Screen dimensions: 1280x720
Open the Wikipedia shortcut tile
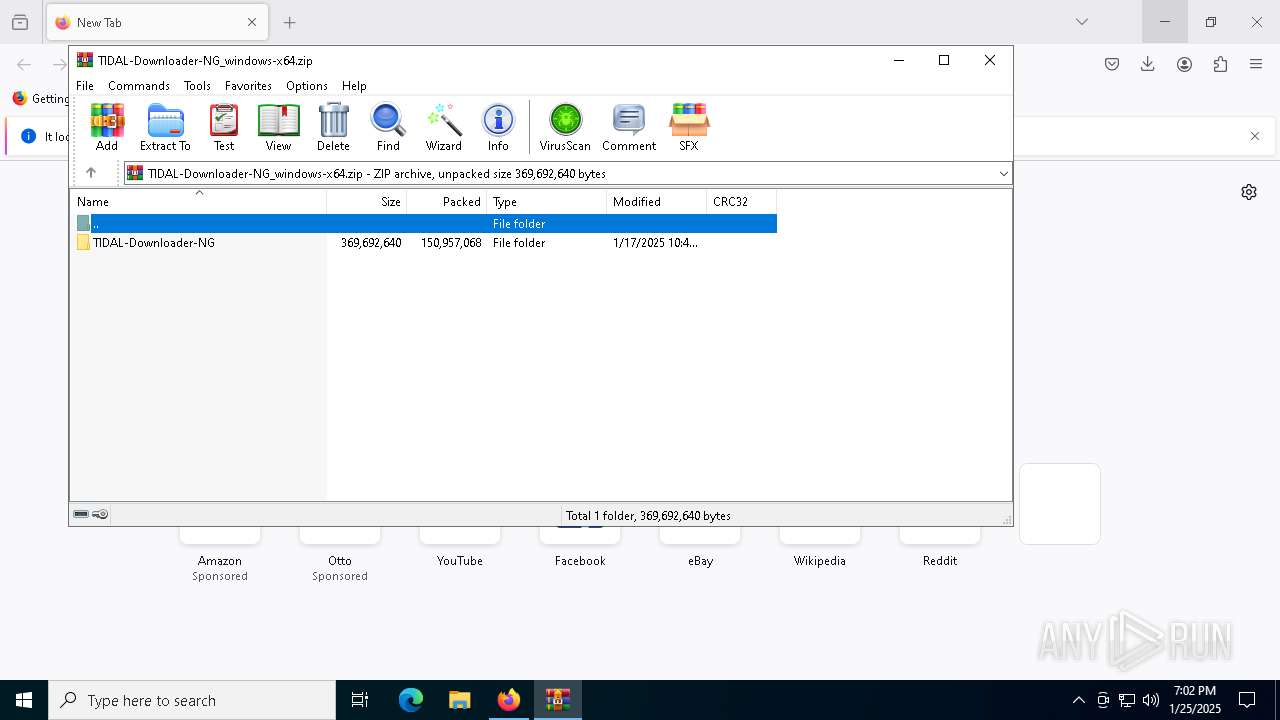click(820, 548)
